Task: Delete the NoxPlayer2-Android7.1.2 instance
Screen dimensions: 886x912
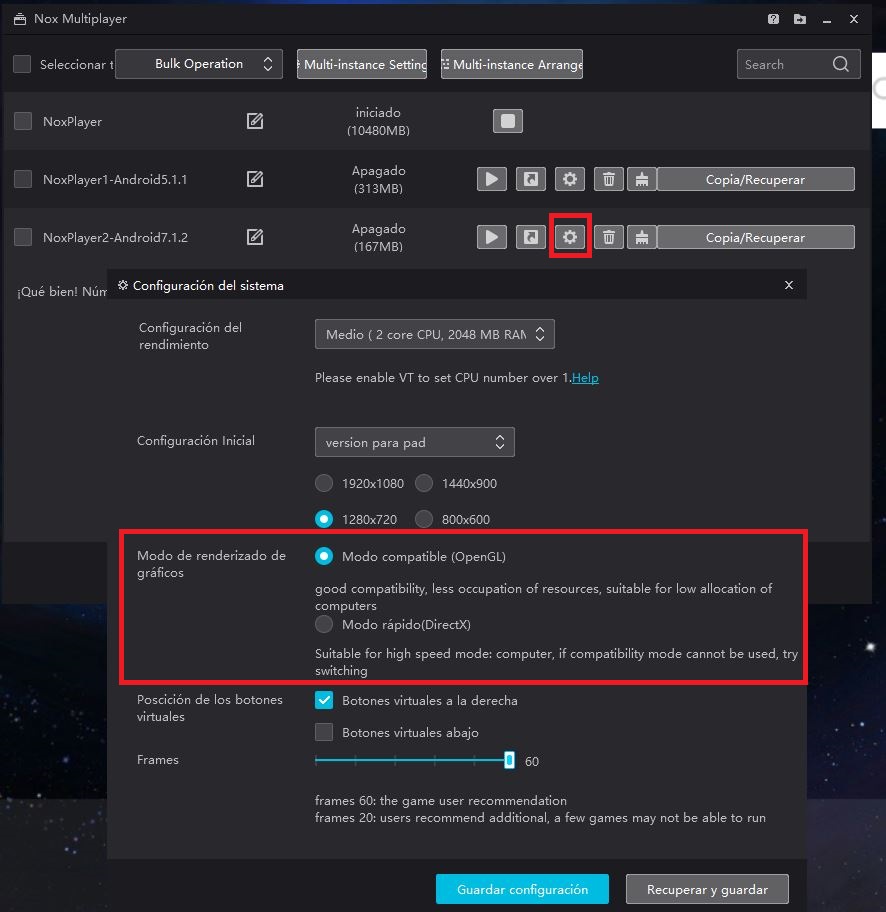Action: [609, 237]
